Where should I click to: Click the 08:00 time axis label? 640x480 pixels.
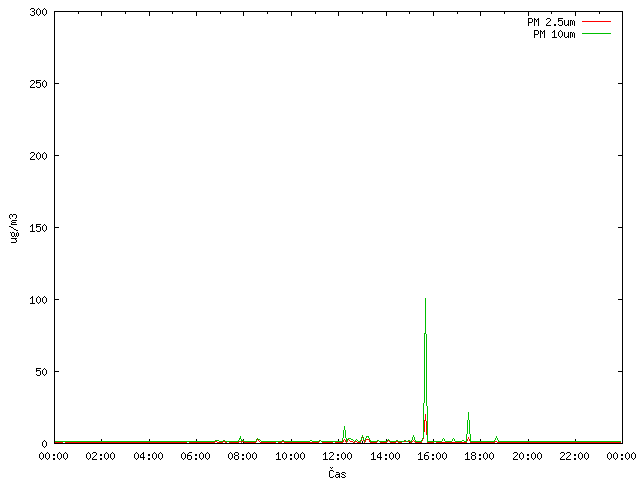point(243,456)
